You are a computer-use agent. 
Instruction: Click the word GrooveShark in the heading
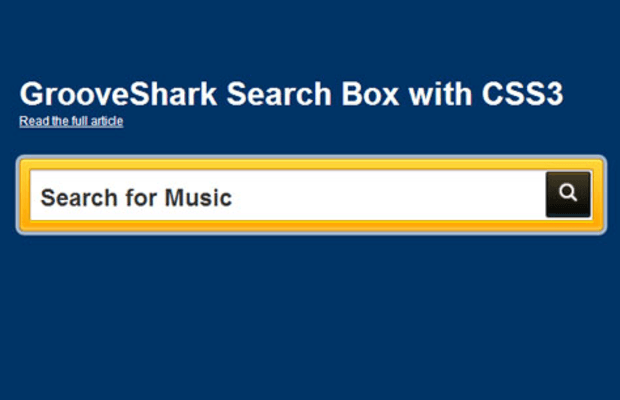pyautogui.click(x=118, y=94)
